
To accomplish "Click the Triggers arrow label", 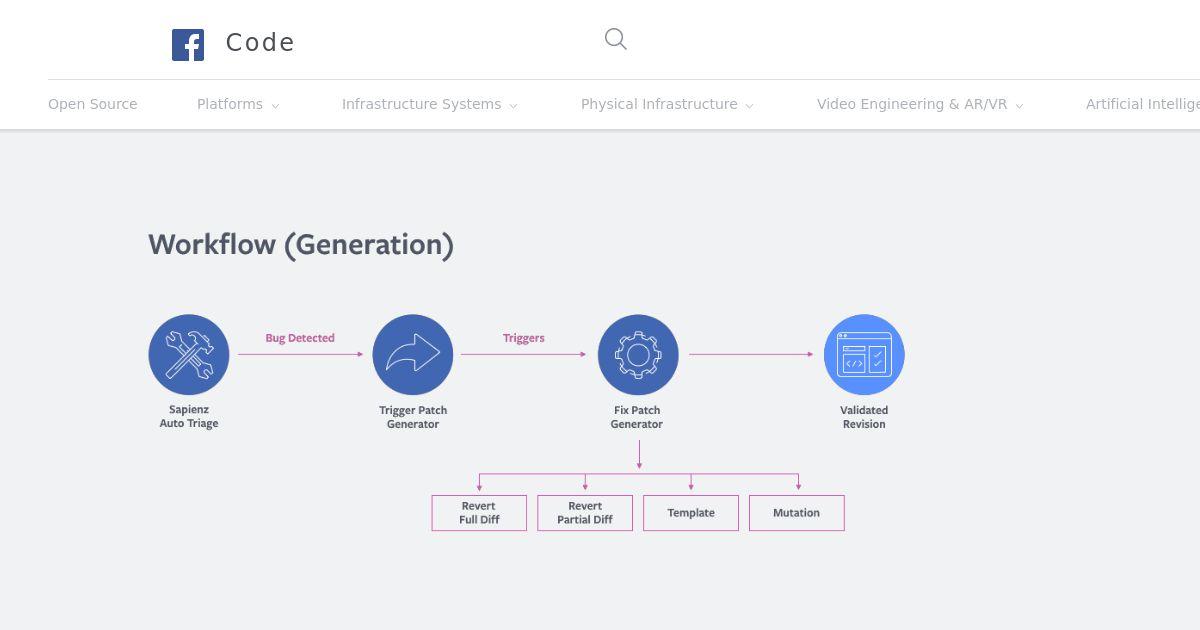I will tap(524, 338).
